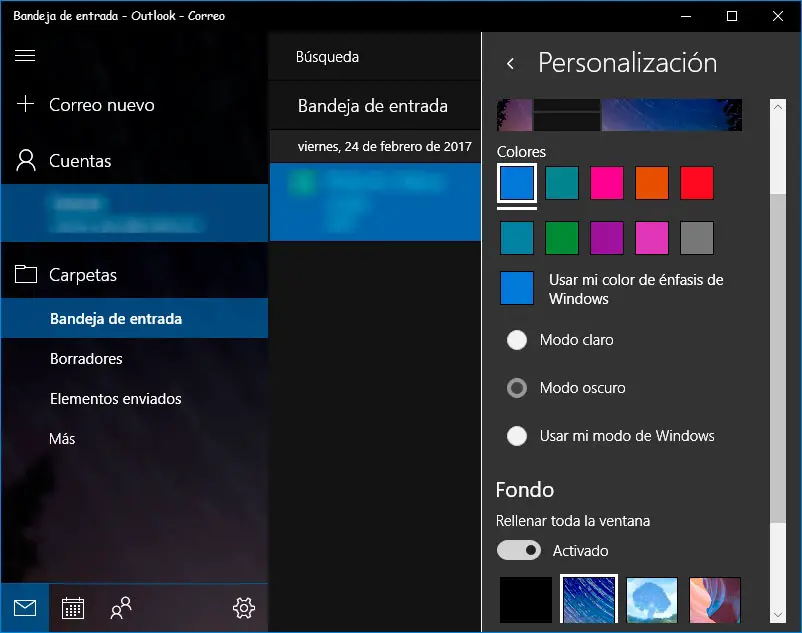Select Modo oscuro radio button
This screenshot has height=633, width=802.
(x=517, y=388)
